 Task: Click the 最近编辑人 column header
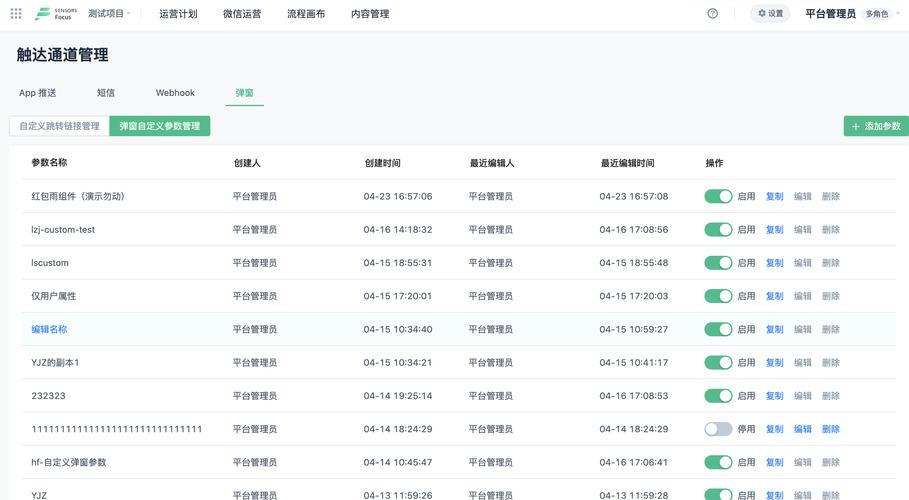tap(492, 163)
